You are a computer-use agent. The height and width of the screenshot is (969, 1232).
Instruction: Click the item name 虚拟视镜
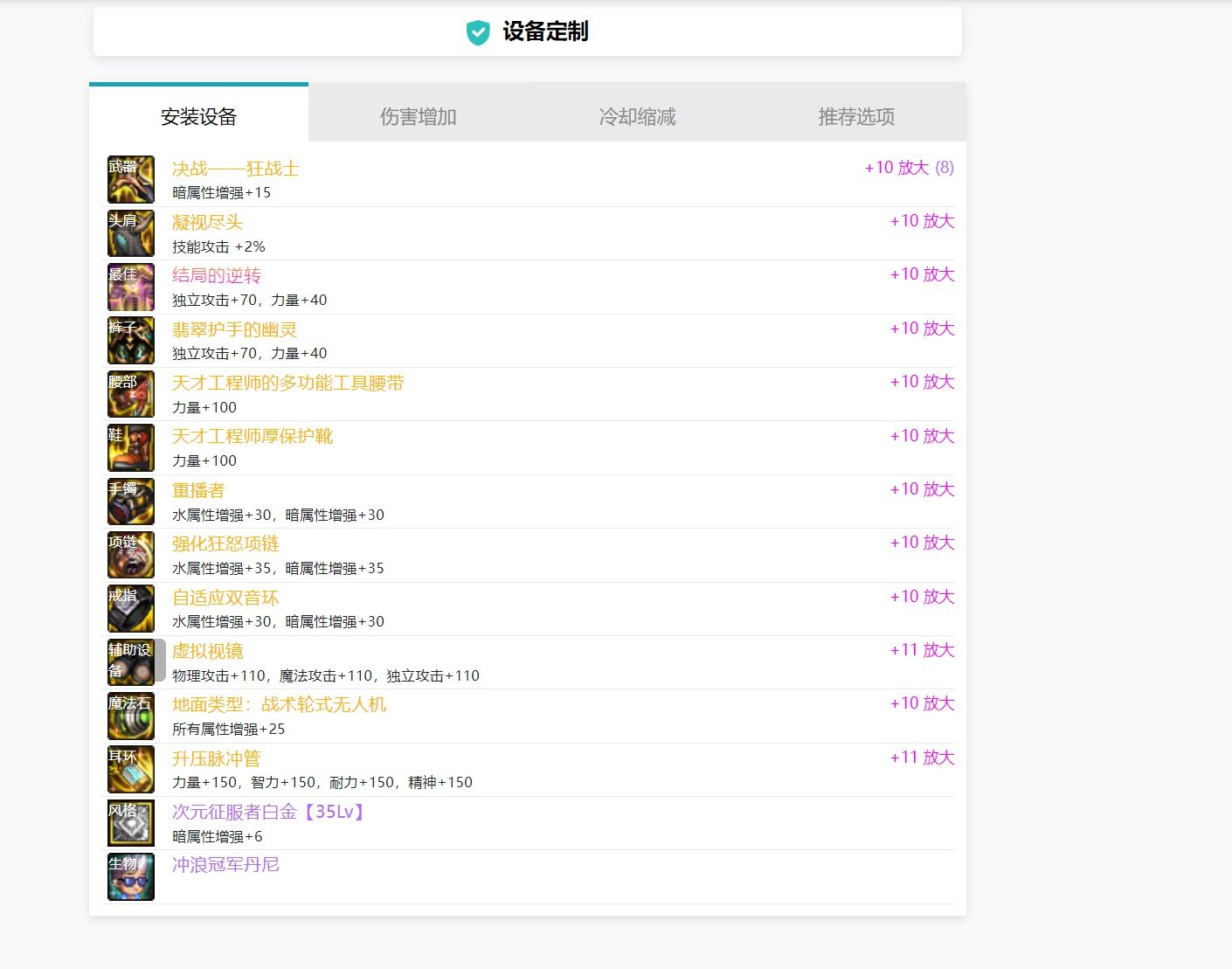pyautogui.click(x=207, y=651)
